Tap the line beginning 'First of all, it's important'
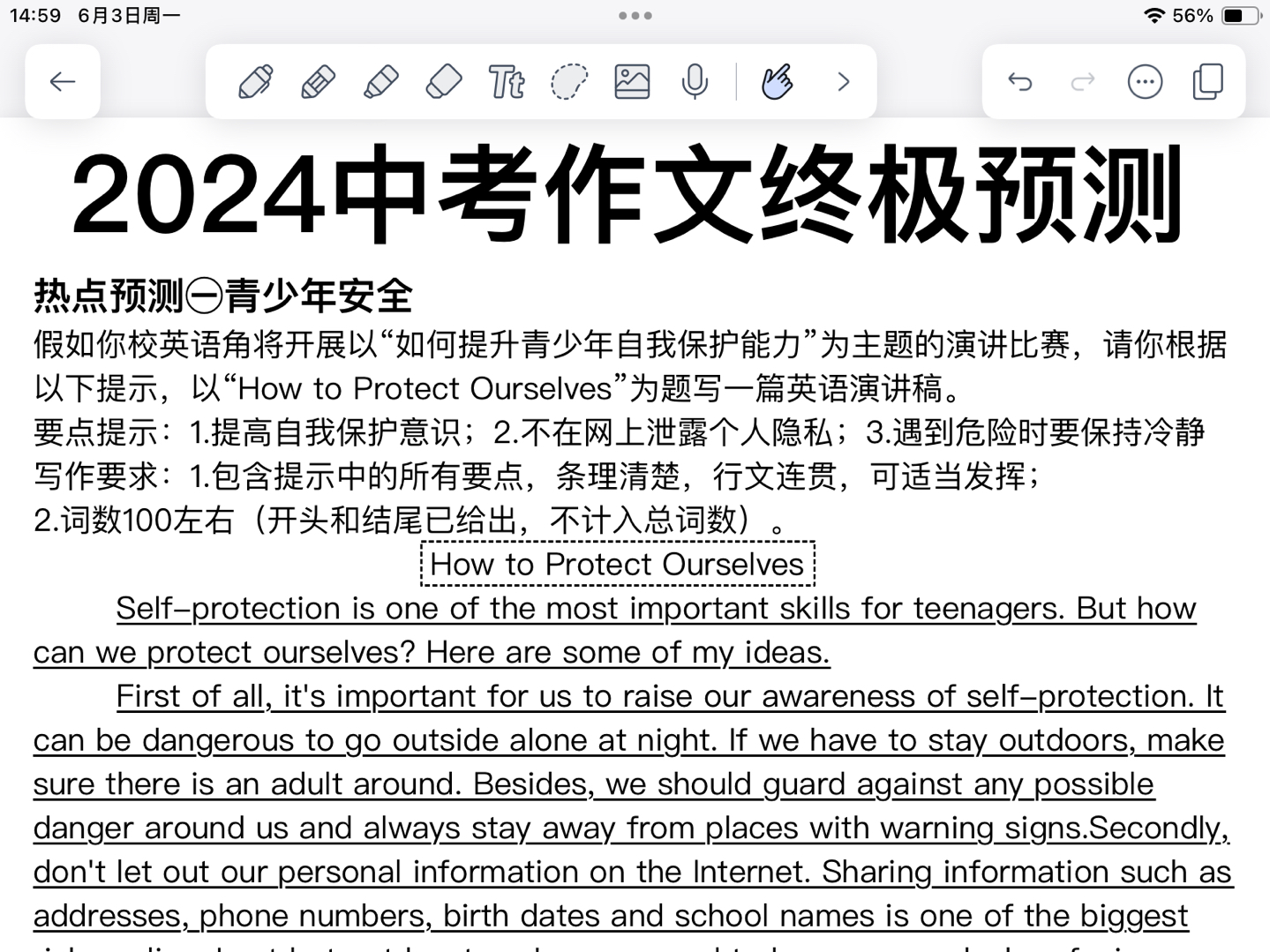The width and height of the screenshot is (1270, 952). (670, 696)
